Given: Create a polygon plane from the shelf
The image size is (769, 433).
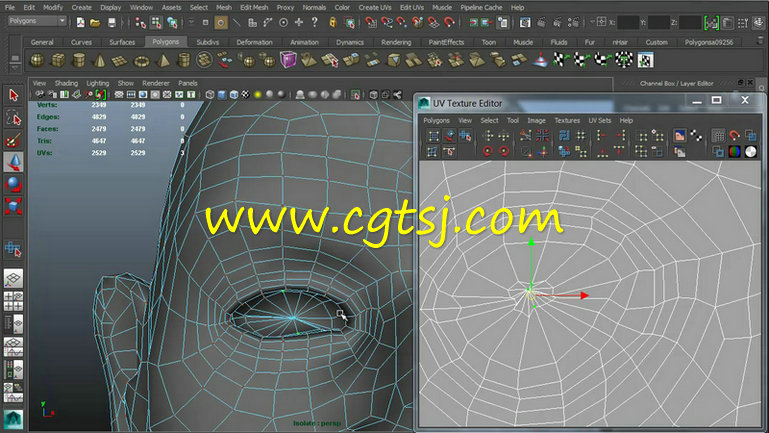Looking at the screenshot, I should coord(120,61).
